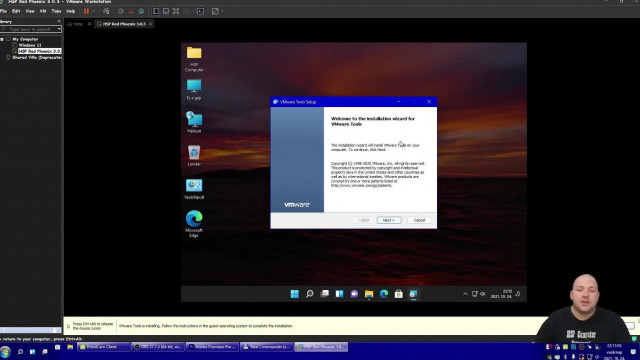Open the Snapshot Manager toolbar icon
Screen dimensions: 640x360
pyautogui.click(x=141, y=11)
